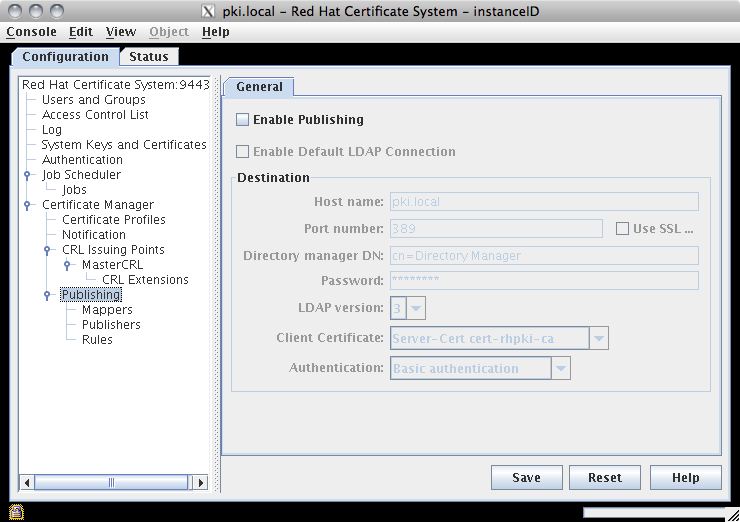Select Mappers under Publishing
The width and height of the screenshot is (740, 522).
(107, 310)
